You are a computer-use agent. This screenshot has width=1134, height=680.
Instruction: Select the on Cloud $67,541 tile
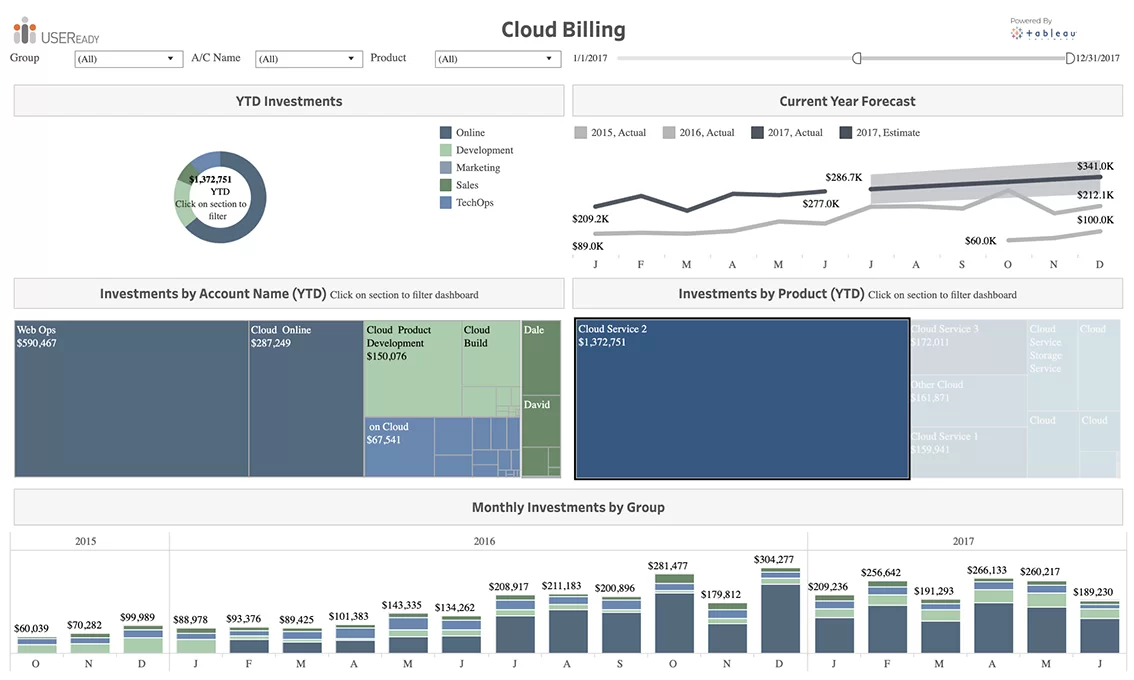(399, 446)
